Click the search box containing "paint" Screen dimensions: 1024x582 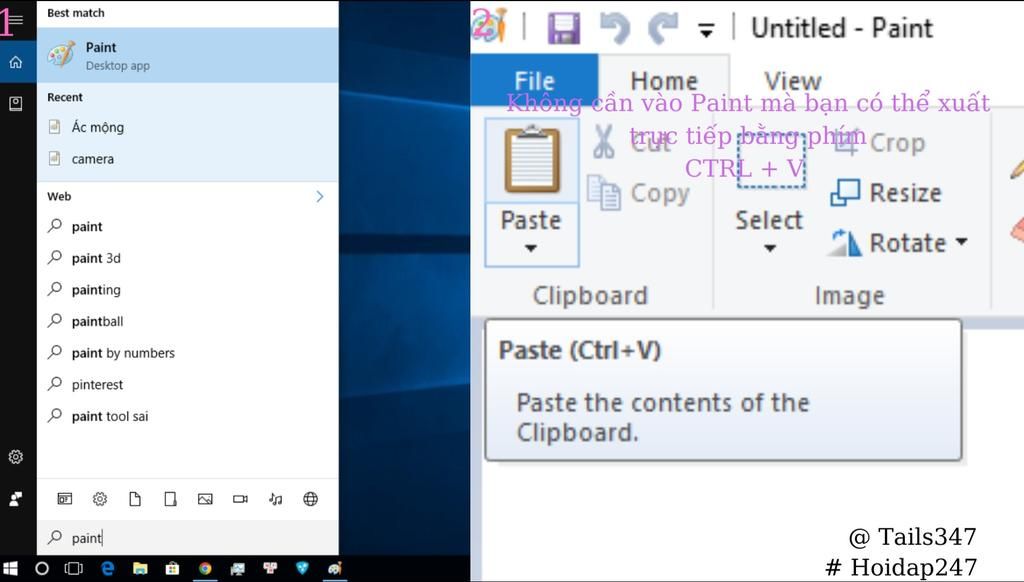coord(187,538)
